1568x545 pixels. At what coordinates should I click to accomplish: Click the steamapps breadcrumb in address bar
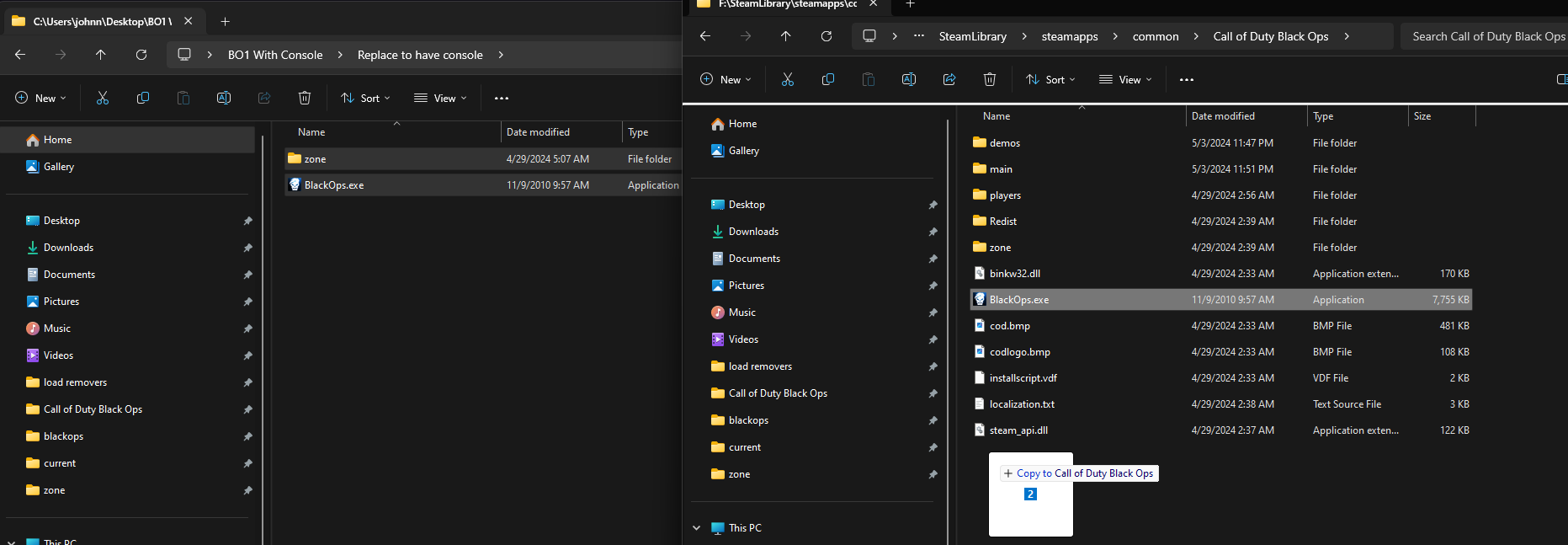coord(1070,36)
